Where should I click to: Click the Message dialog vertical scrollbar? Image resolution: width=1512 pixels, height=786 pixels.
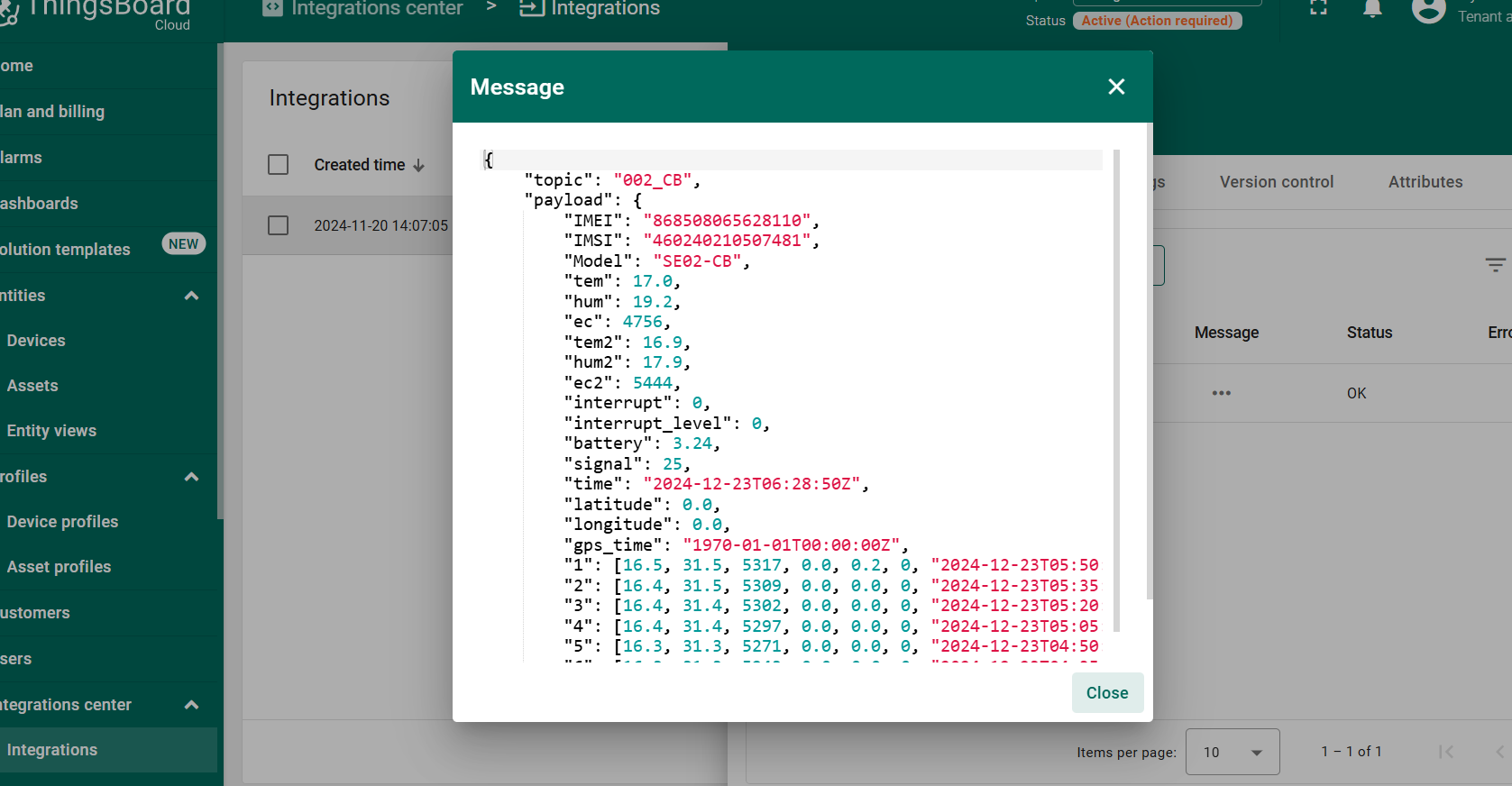[1149, 361]
